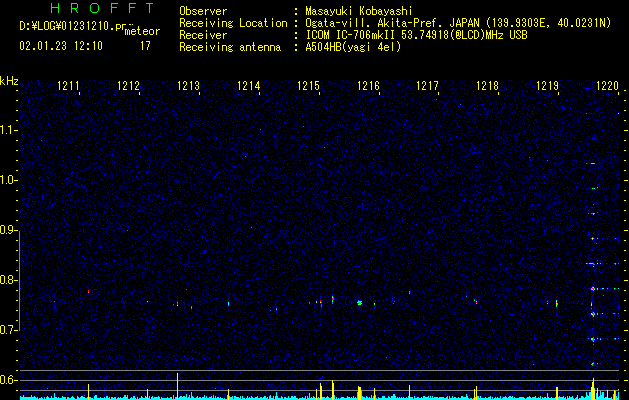Click the 1219 time axis label
Screen dimensions: 629x400
pyautogui.click(x=548, y=86)
